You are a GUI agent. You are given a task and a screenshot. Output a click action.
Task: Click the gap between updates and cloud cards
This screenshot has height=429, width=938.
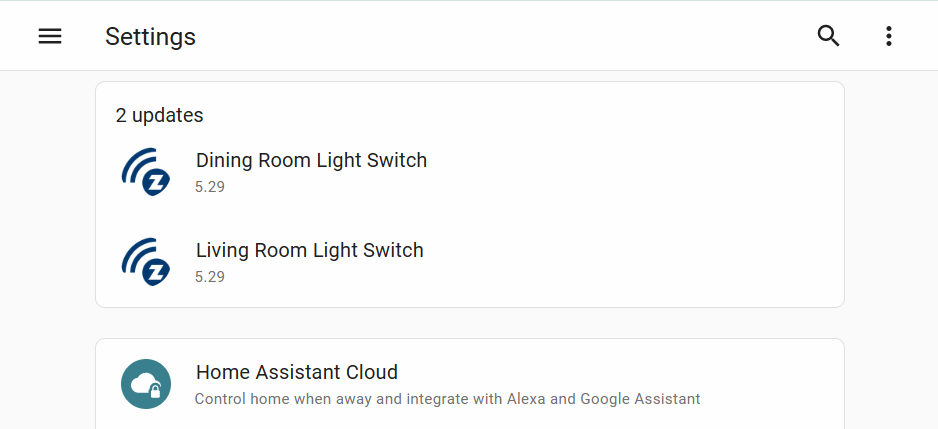click(x=470, y=323)
